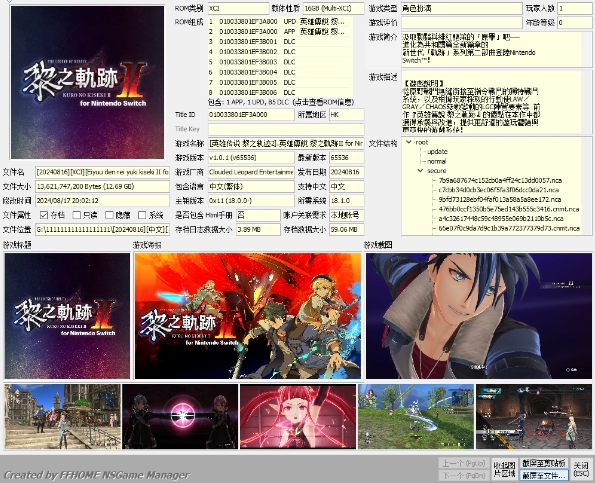The height and width of the screenshot is (483, 595).
Task: Toggle the 存档 archive attribute checkbox
Action: pyautogui.click(x=44, y=215)
